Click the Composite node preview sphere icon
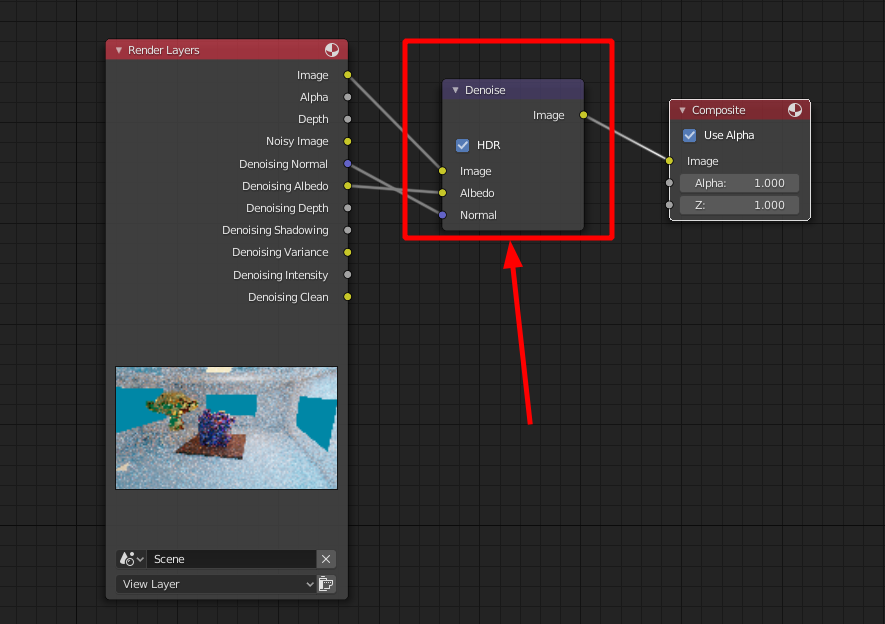 point(795,110)
